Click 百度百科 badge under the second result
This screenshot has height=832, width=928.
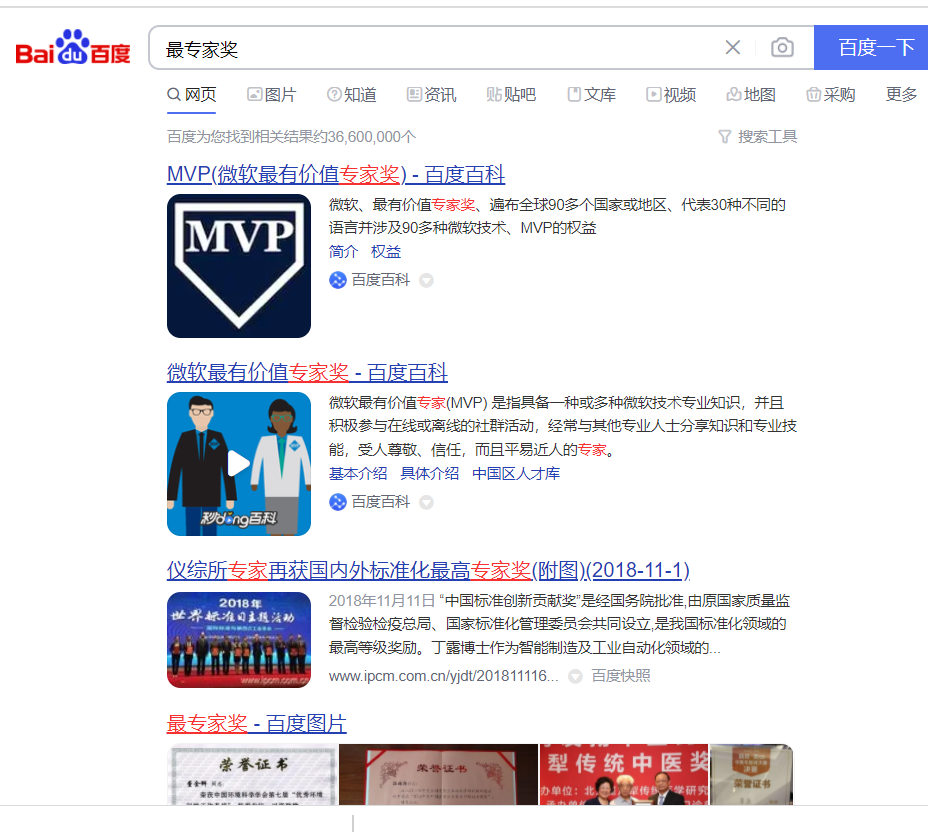tap(370, 501)
